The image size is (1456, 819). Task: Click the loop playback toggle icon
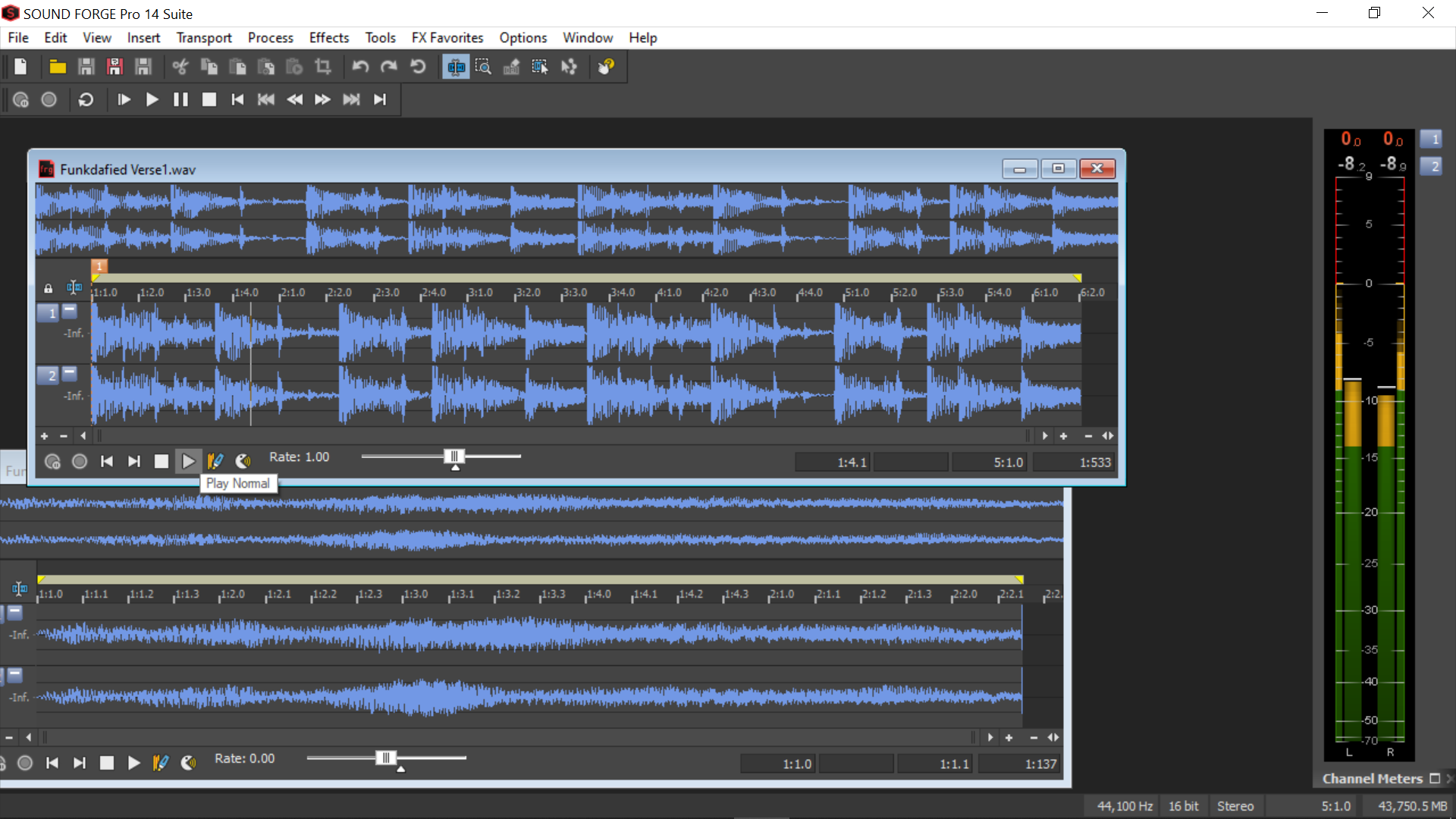[x=88, y=99]
